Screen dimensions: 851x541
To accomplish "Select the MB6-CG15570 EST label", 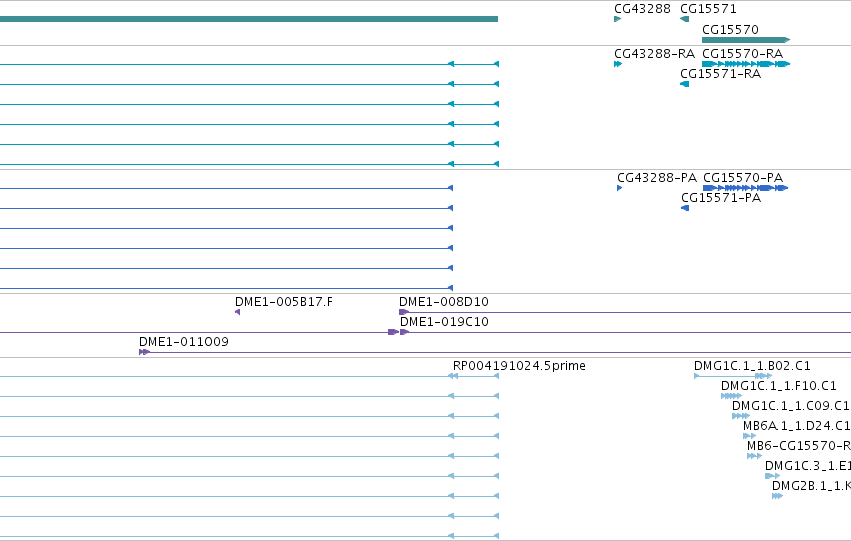I will [x=799, y=446].
